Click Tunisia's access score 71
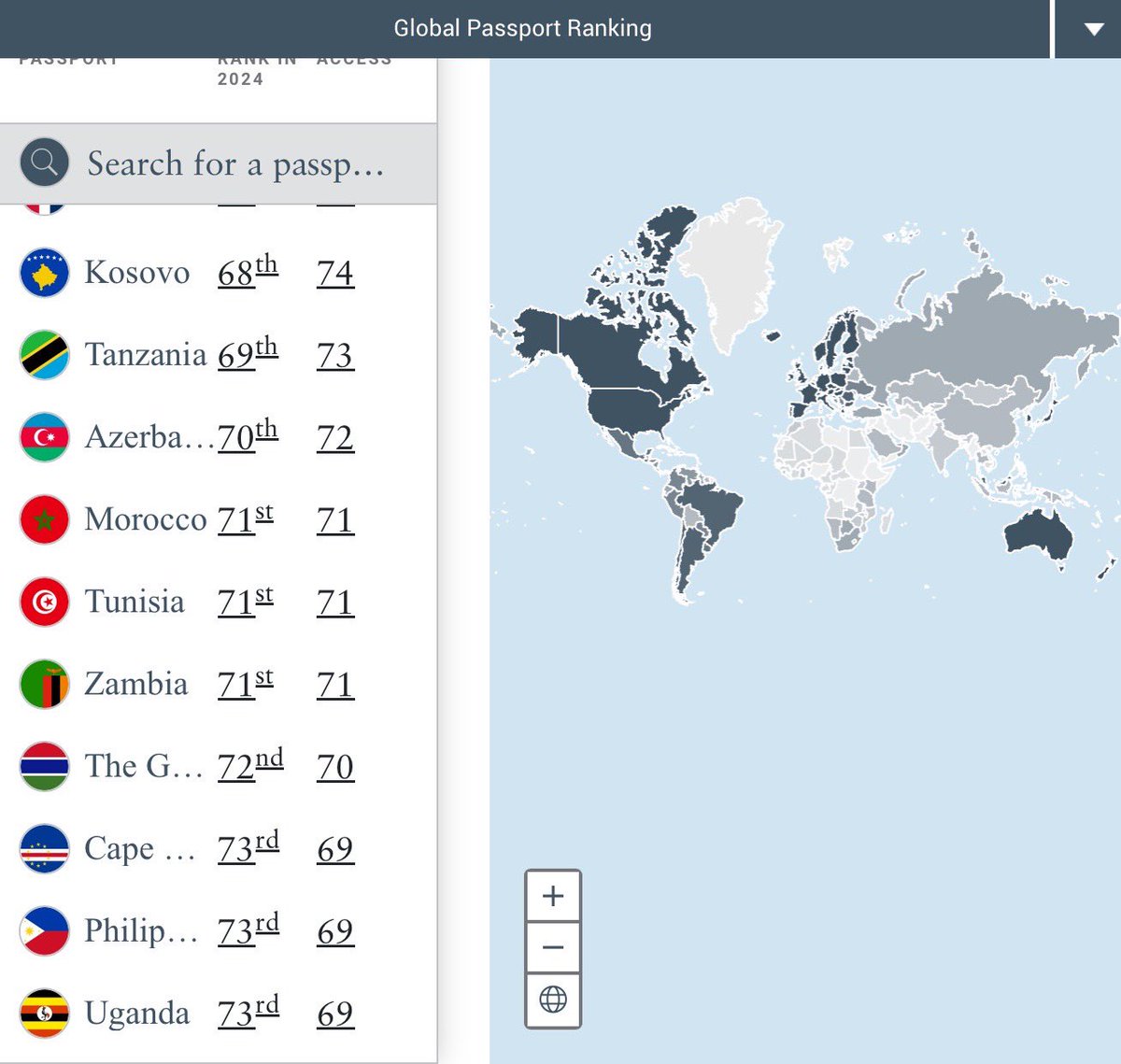This screenshot has height=1064, width=1121. pos(335,602)
